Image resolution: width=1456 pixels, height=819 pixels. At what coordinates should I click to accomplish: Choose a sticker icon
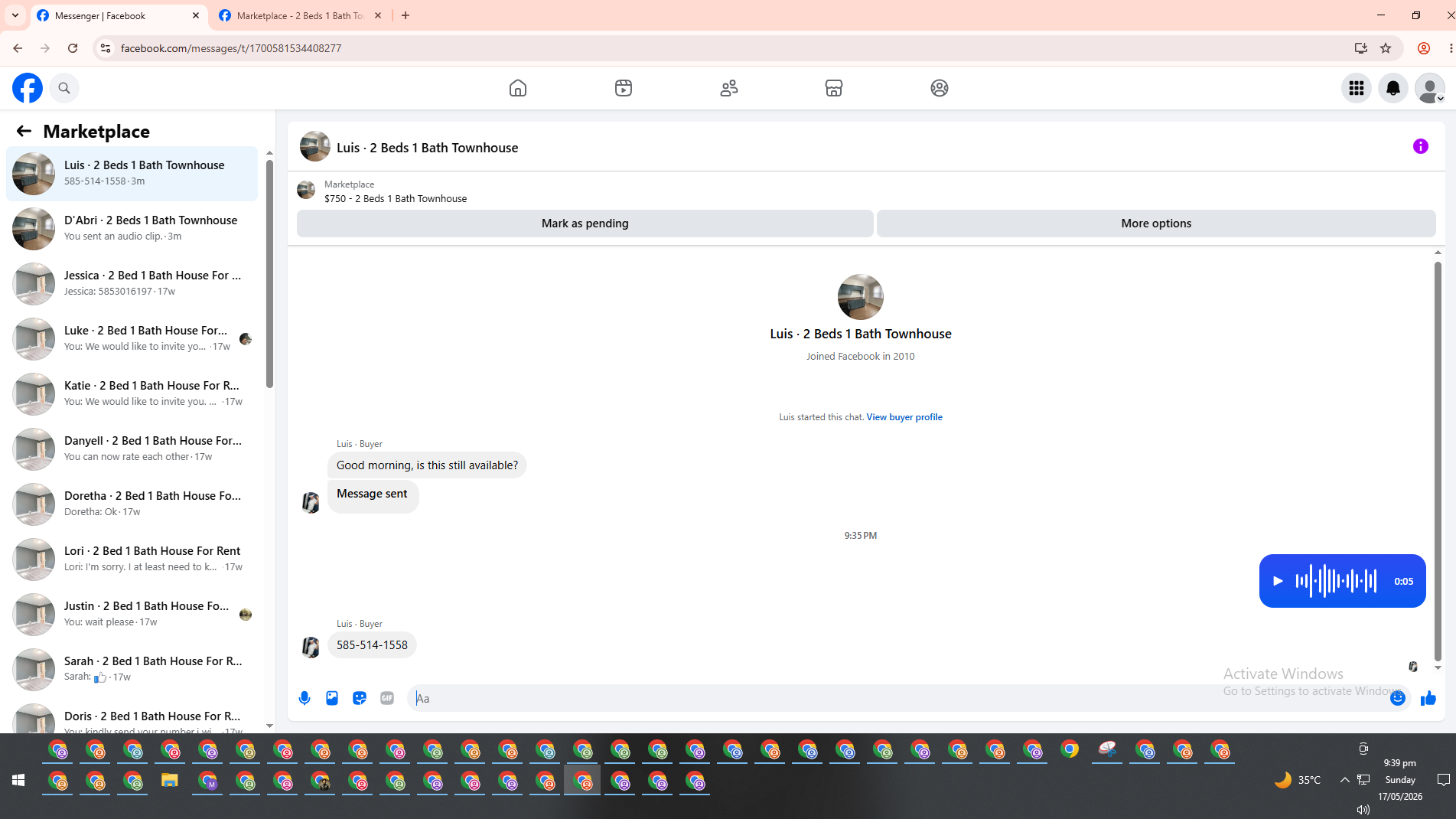(x=360, y=698)
